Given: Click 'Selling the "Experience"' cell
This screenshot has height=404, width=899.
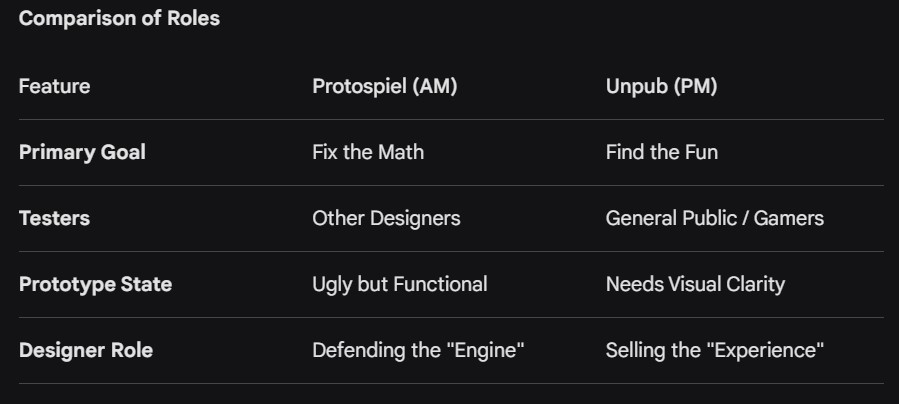Looking at the screenshot, I should click(x=714, y=350).
